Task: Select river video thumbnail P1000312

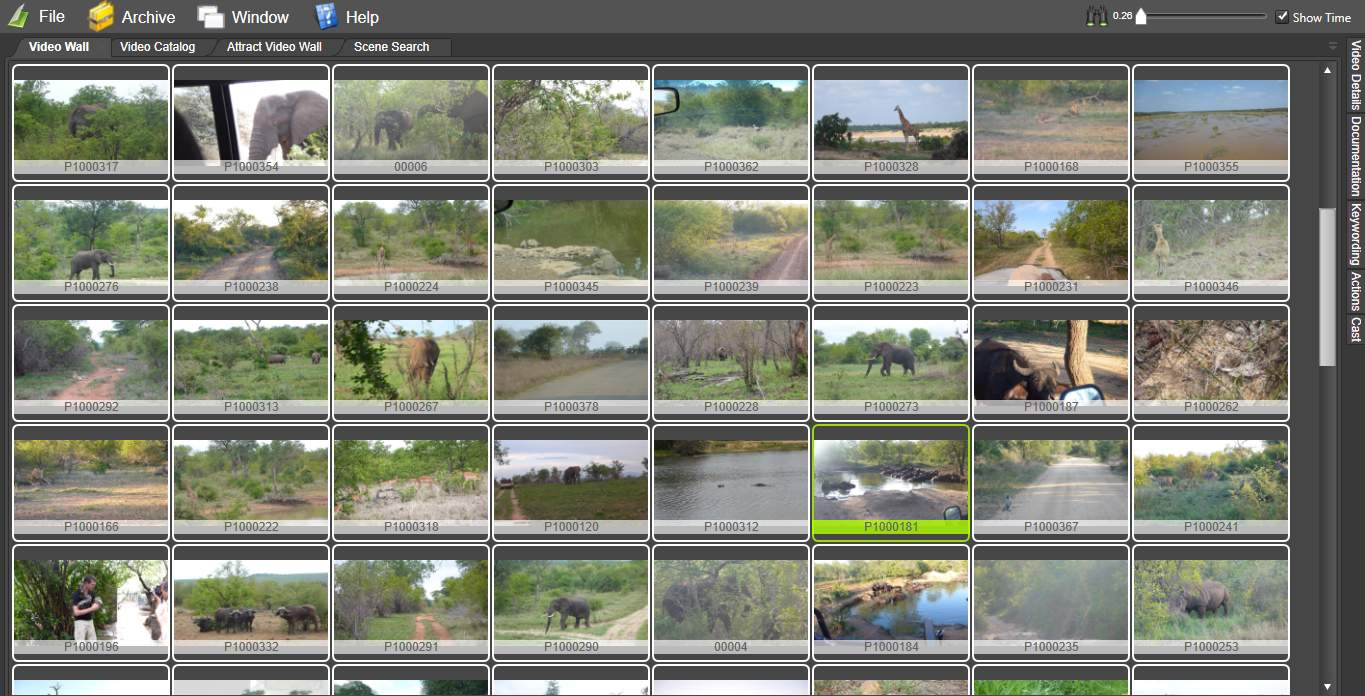Action: click(731, 483)
